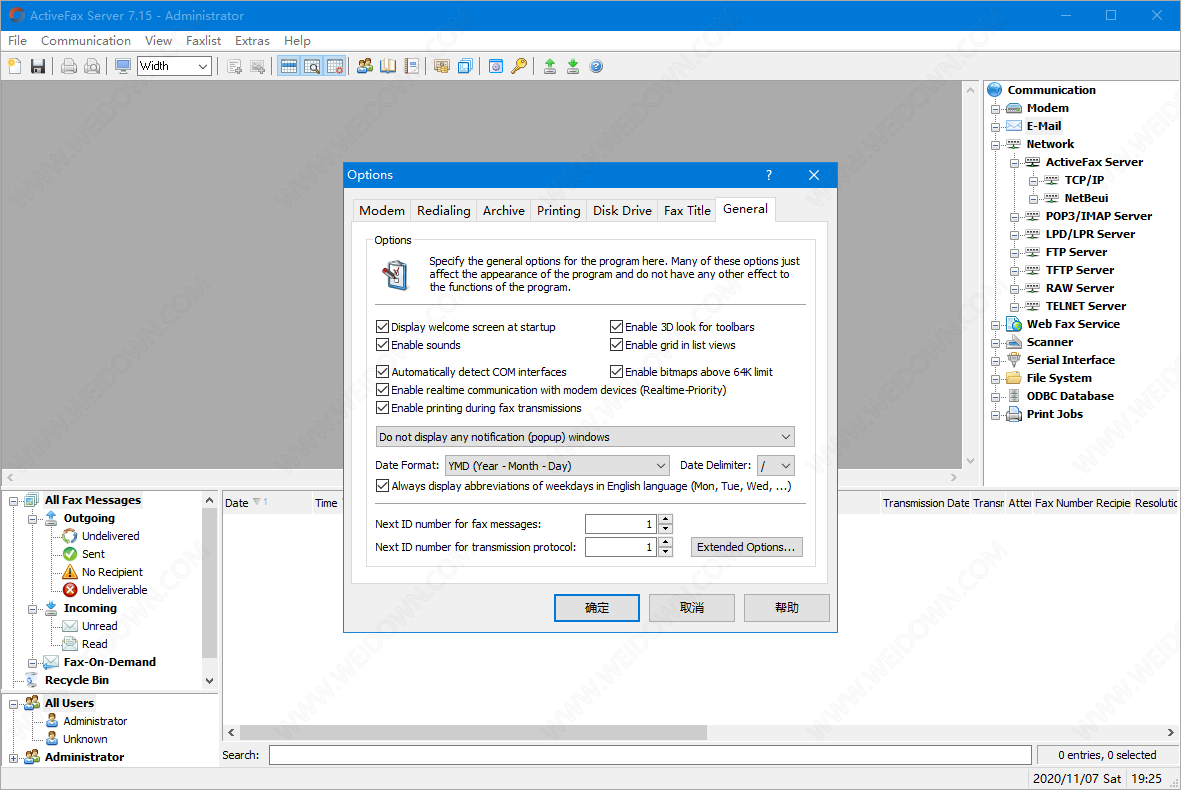Toggle Enable grid in list views
The image size is (1181, 790).
tap(616, 345)
